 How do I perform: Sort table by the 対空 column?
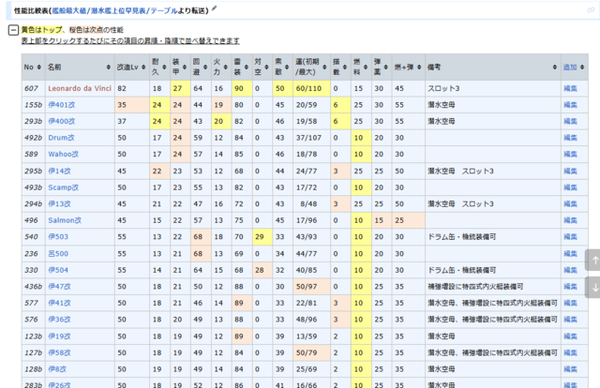(262, 67)
